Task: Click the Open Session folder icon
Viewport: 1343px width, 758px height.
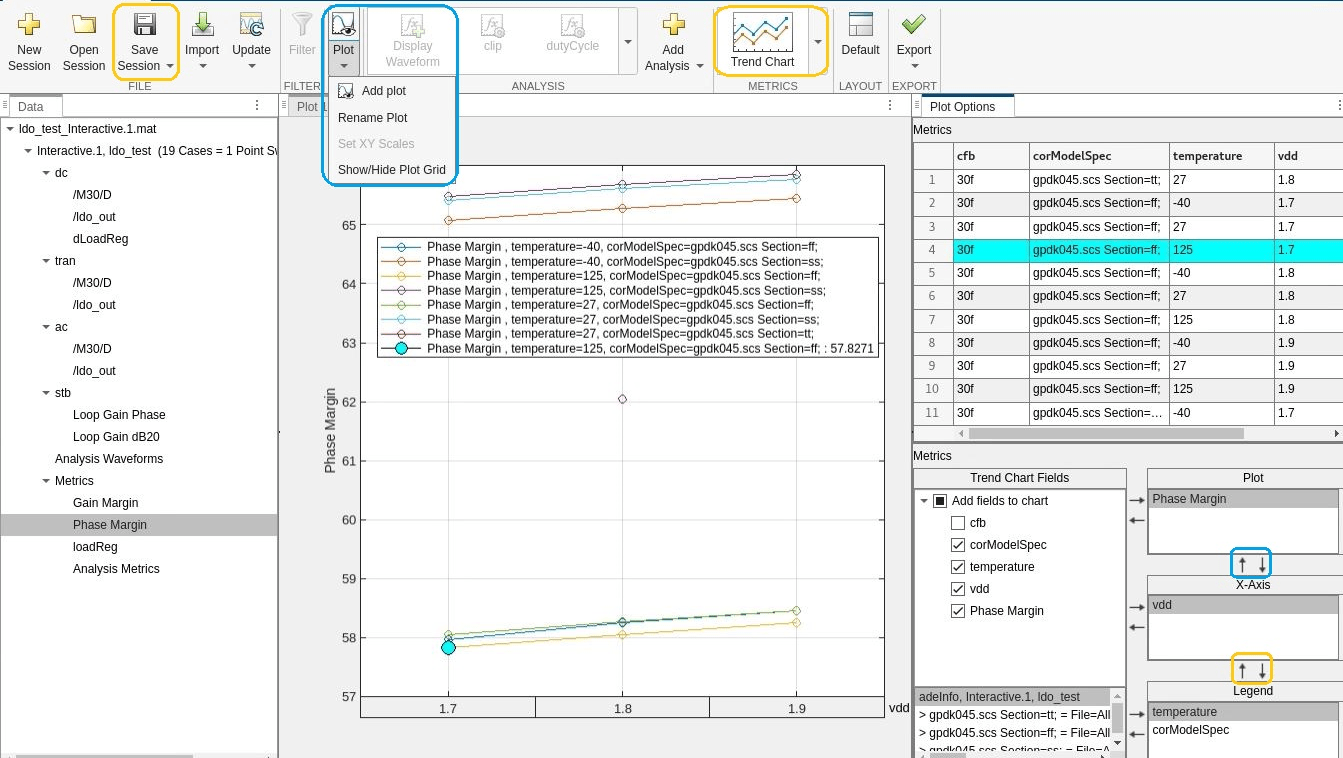Action: tap(84, 24)
